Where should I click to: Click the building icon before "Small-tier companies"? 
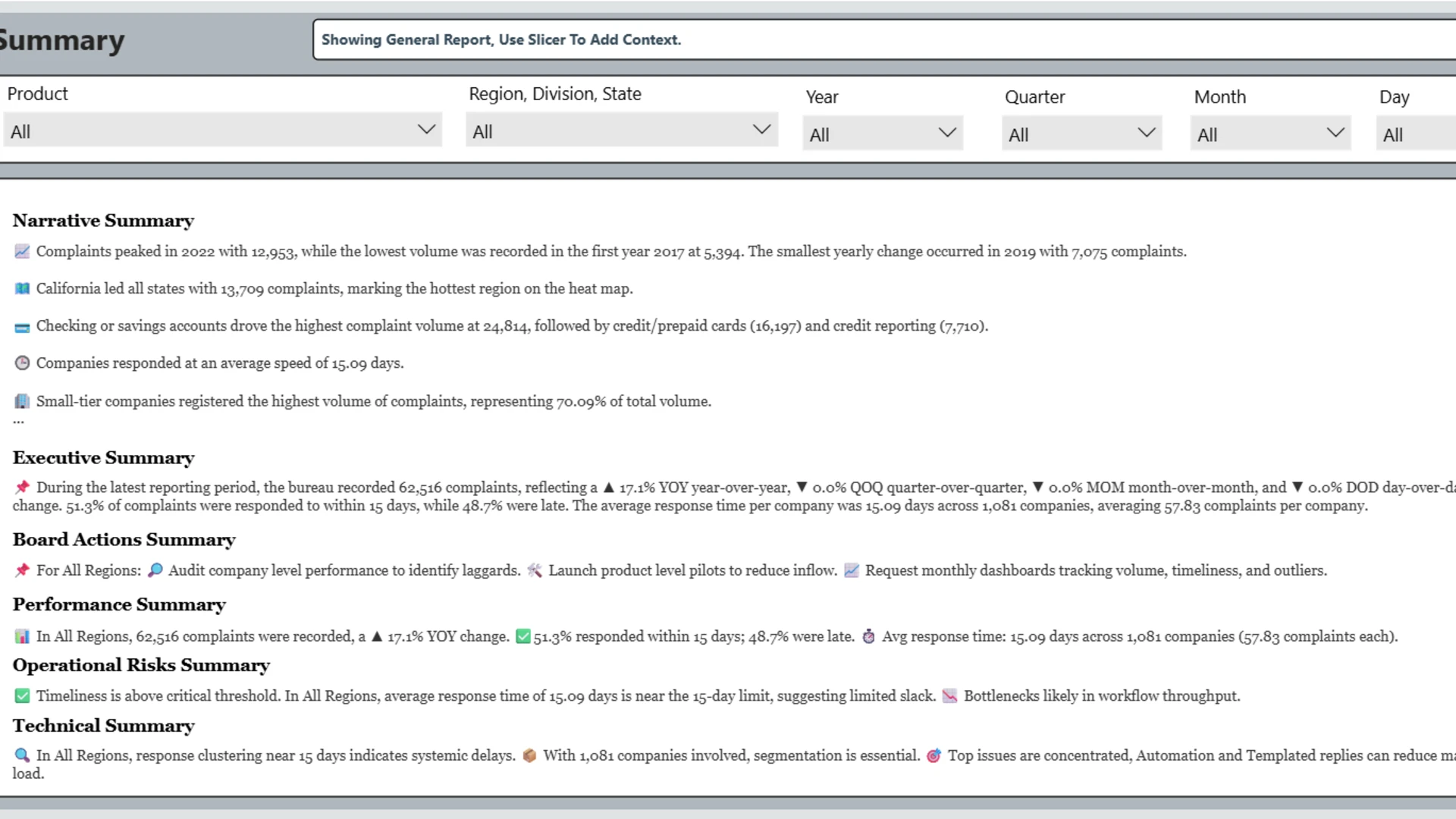(x=22, y=401)
